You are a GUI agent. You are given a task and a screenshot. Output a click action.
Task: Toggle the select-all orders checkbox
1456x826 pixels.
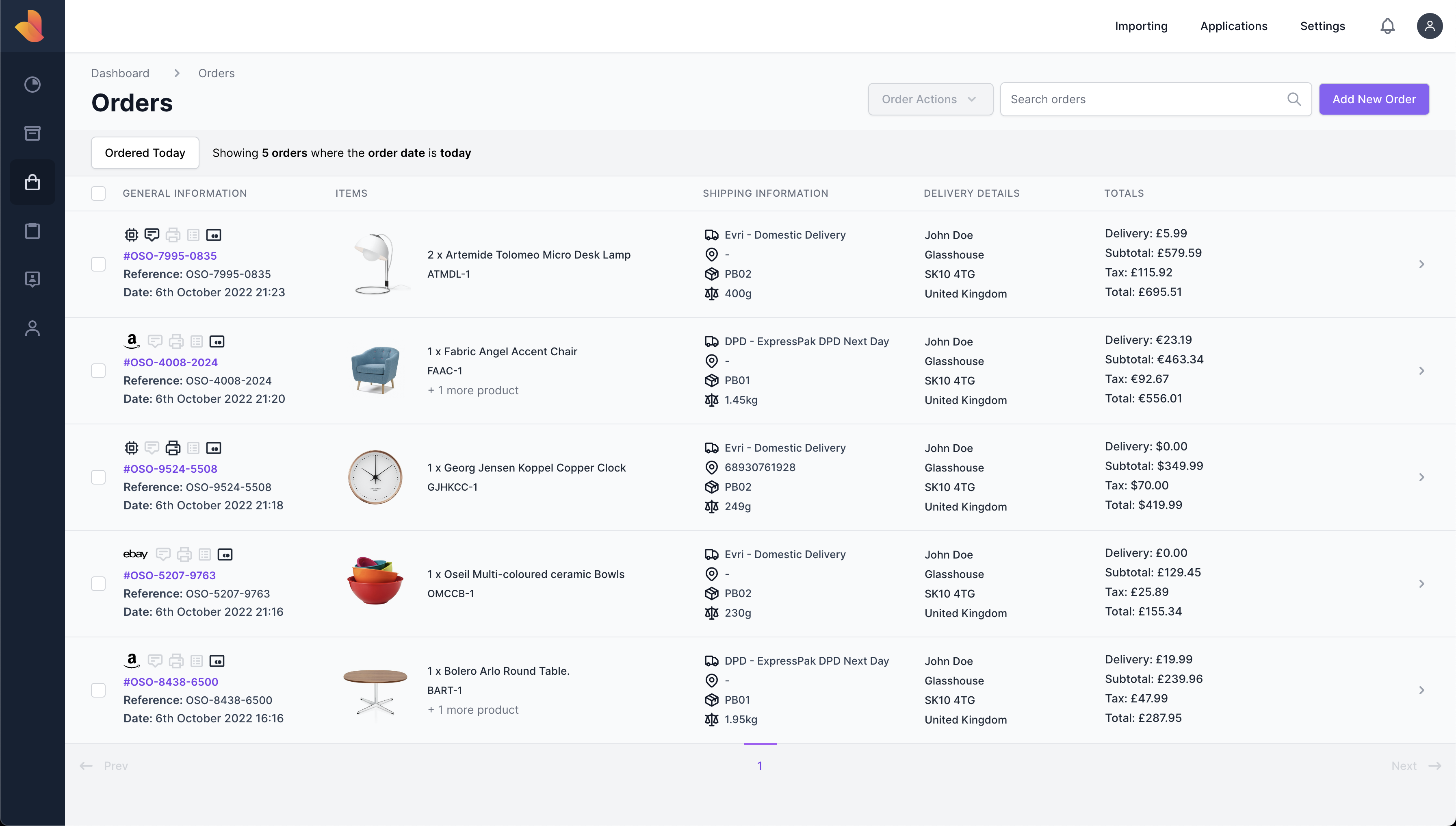pyautogui.click(x=98, y=193)
